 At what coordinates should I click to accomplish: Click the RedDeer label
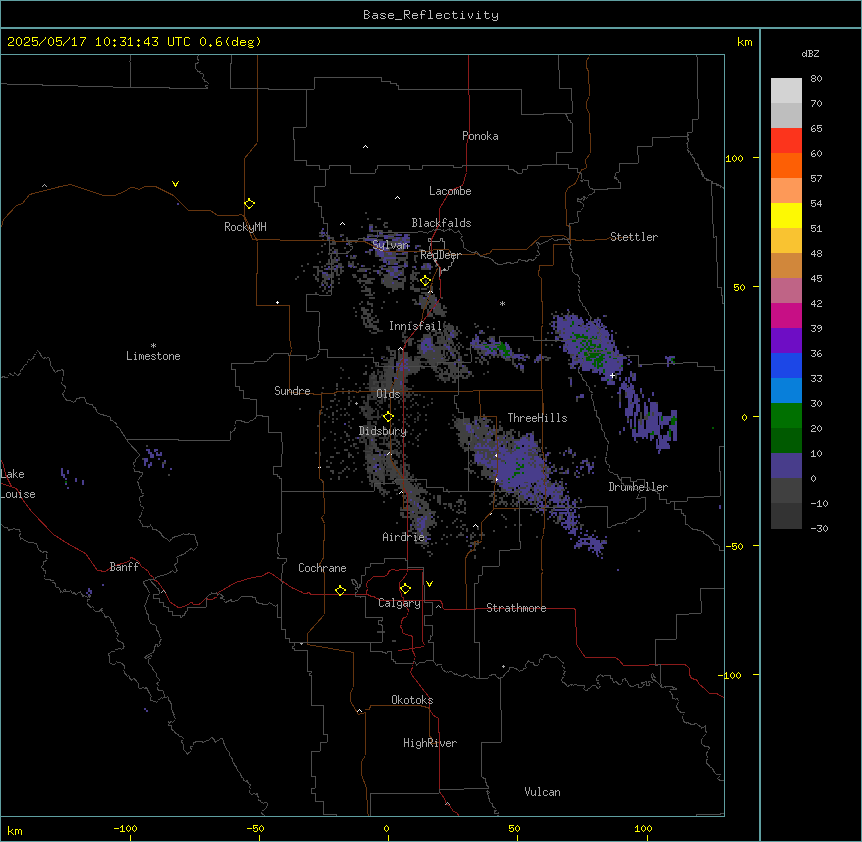[440, 255]
